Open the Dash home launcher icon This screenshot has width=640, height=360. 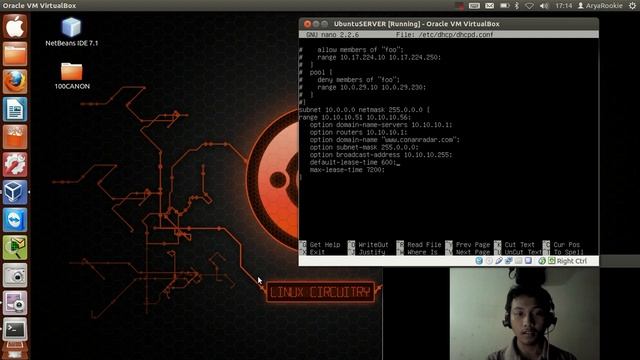point(15,27)
